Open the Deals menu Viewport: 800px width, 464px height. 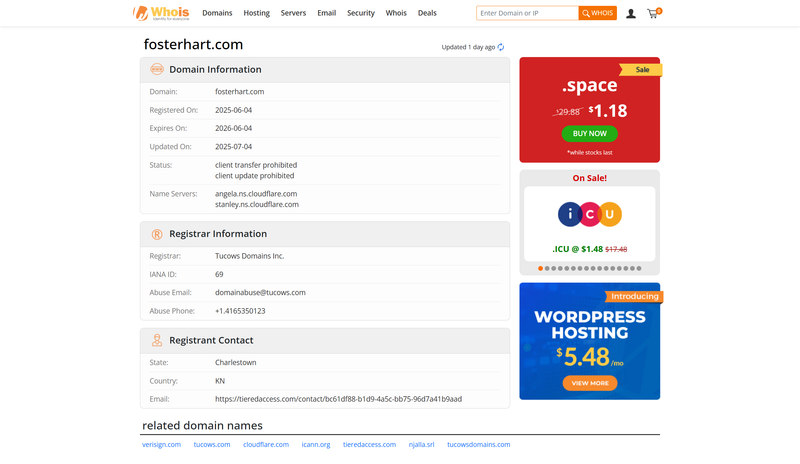coord(427,13)
